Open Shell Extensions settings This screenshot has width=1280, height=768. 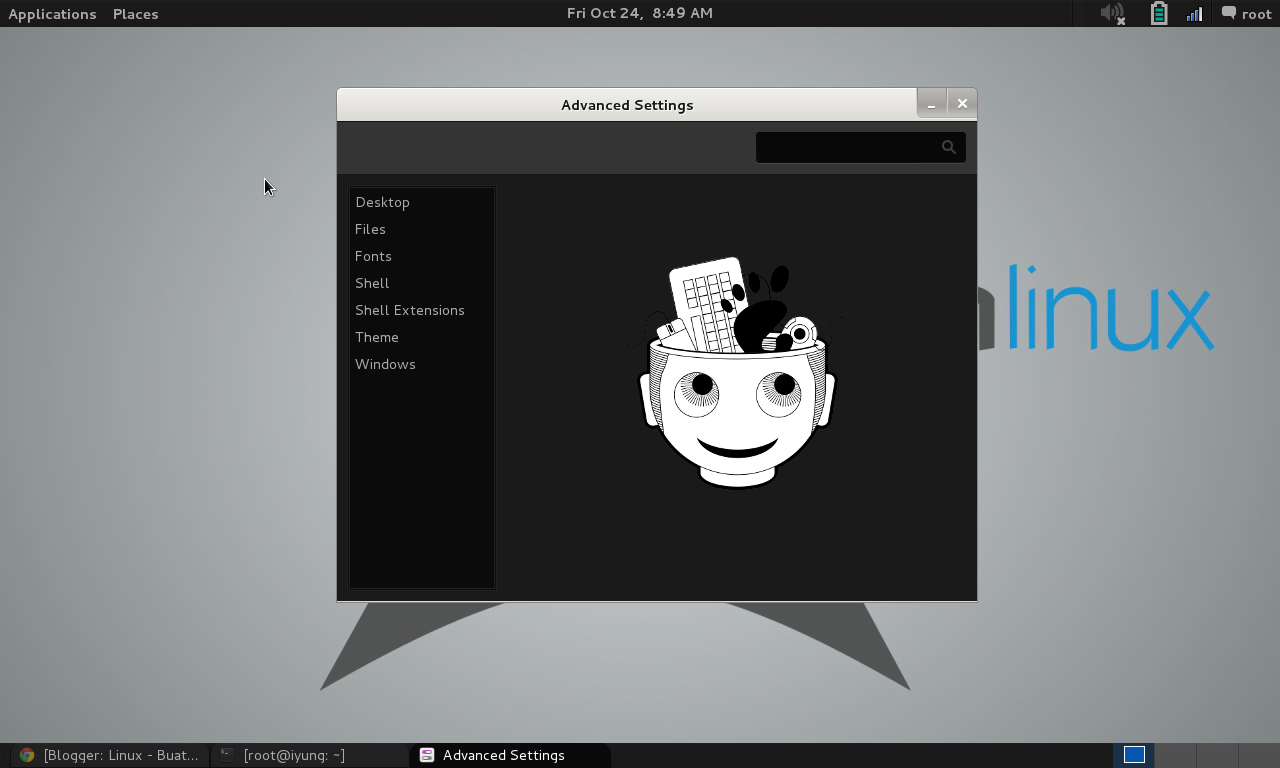point(421,310)
